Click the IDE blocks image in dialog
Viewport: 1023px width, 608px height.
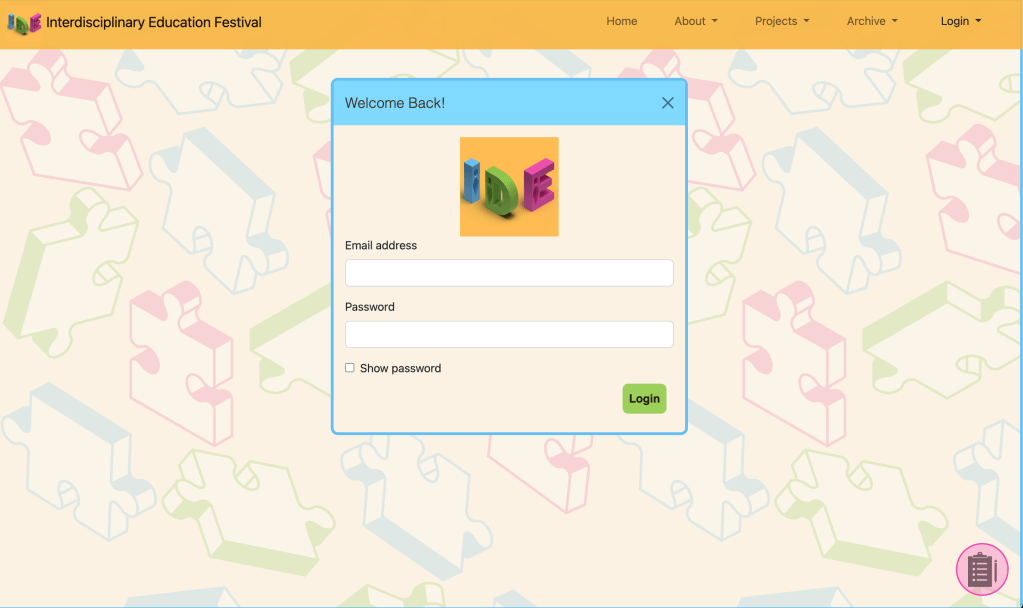(509, 187)
